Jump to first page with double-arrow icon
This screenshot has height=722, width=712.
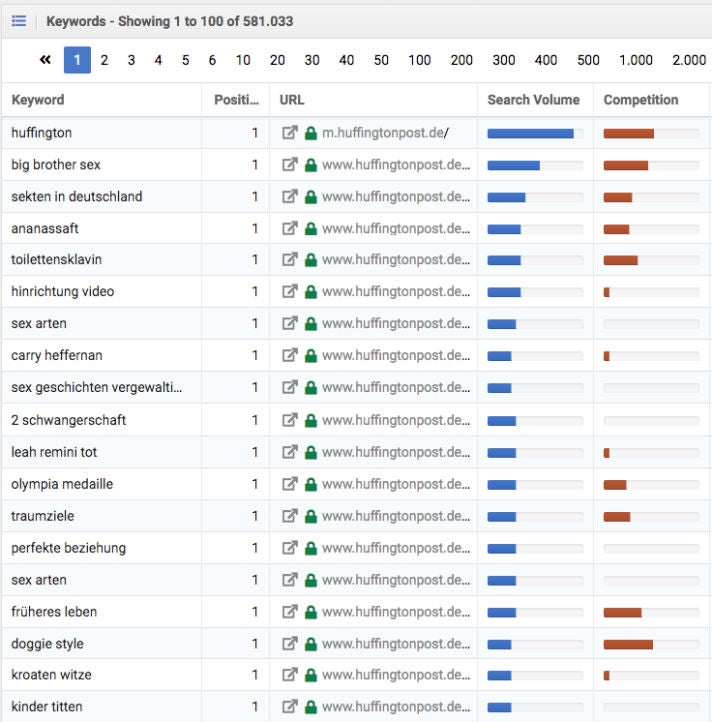tap(45, 60)
